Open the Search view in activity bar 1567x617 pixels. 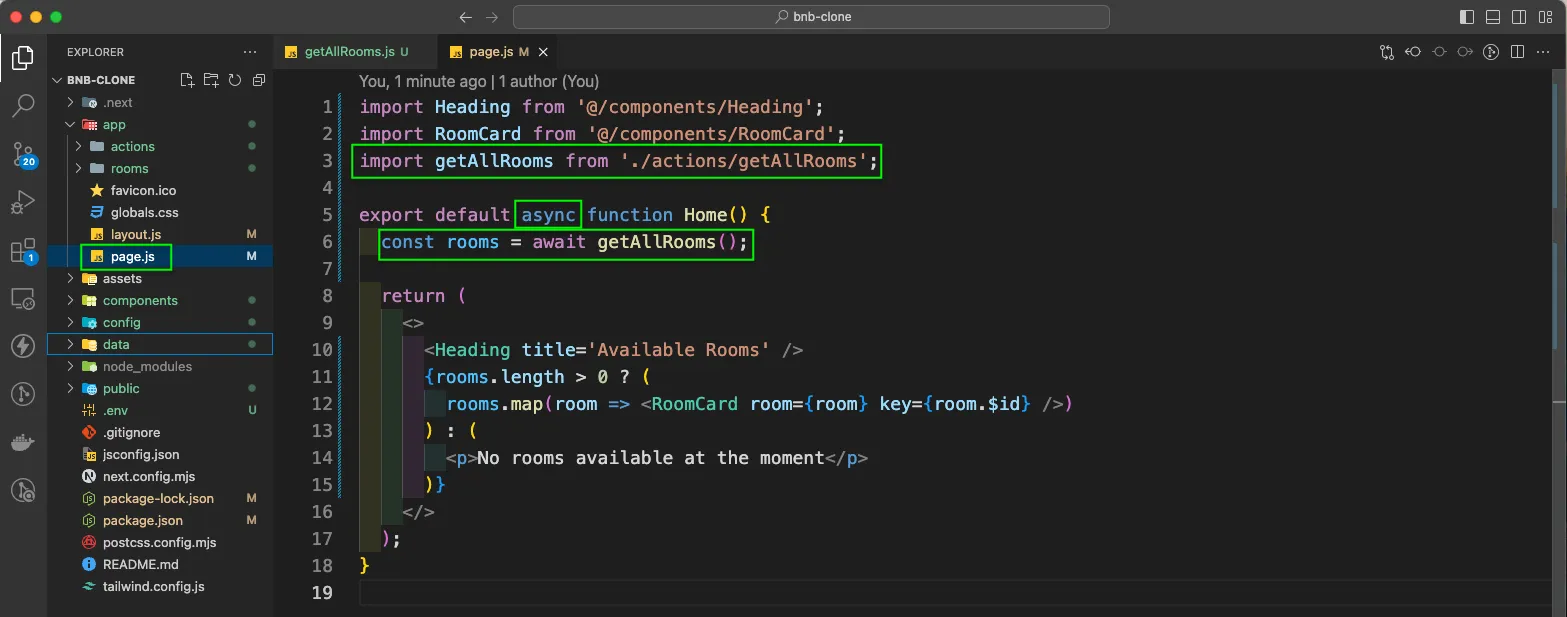point(23,105)
